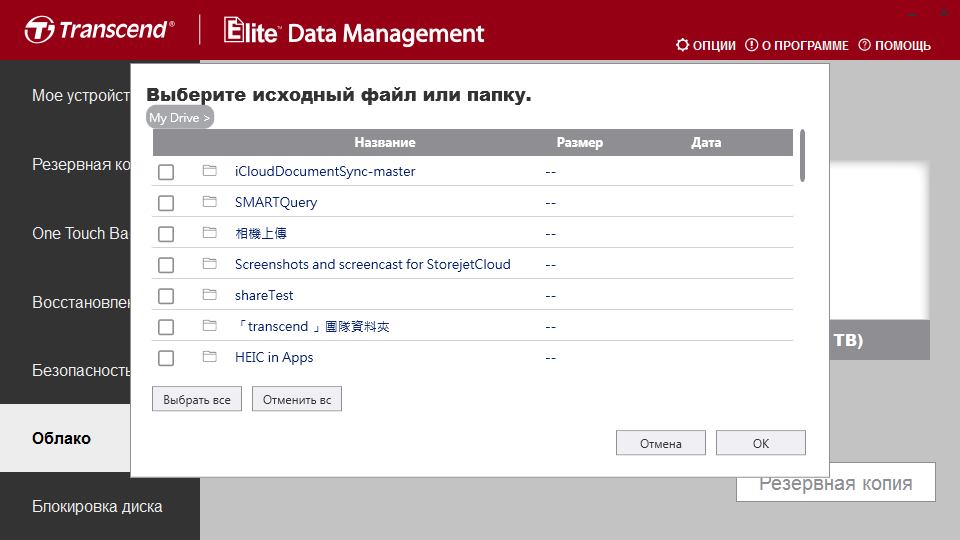The width and height of the screenshot is (960, 540).
Task: Click the file list vertical scrollbar
Action: 802,156
